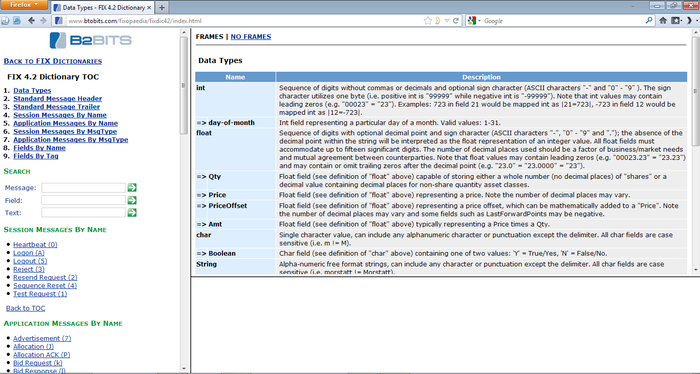This screenshot has width=700, height=374.
Task: Open the Sequence Reset (4) link
Action: tap(45, 286)
